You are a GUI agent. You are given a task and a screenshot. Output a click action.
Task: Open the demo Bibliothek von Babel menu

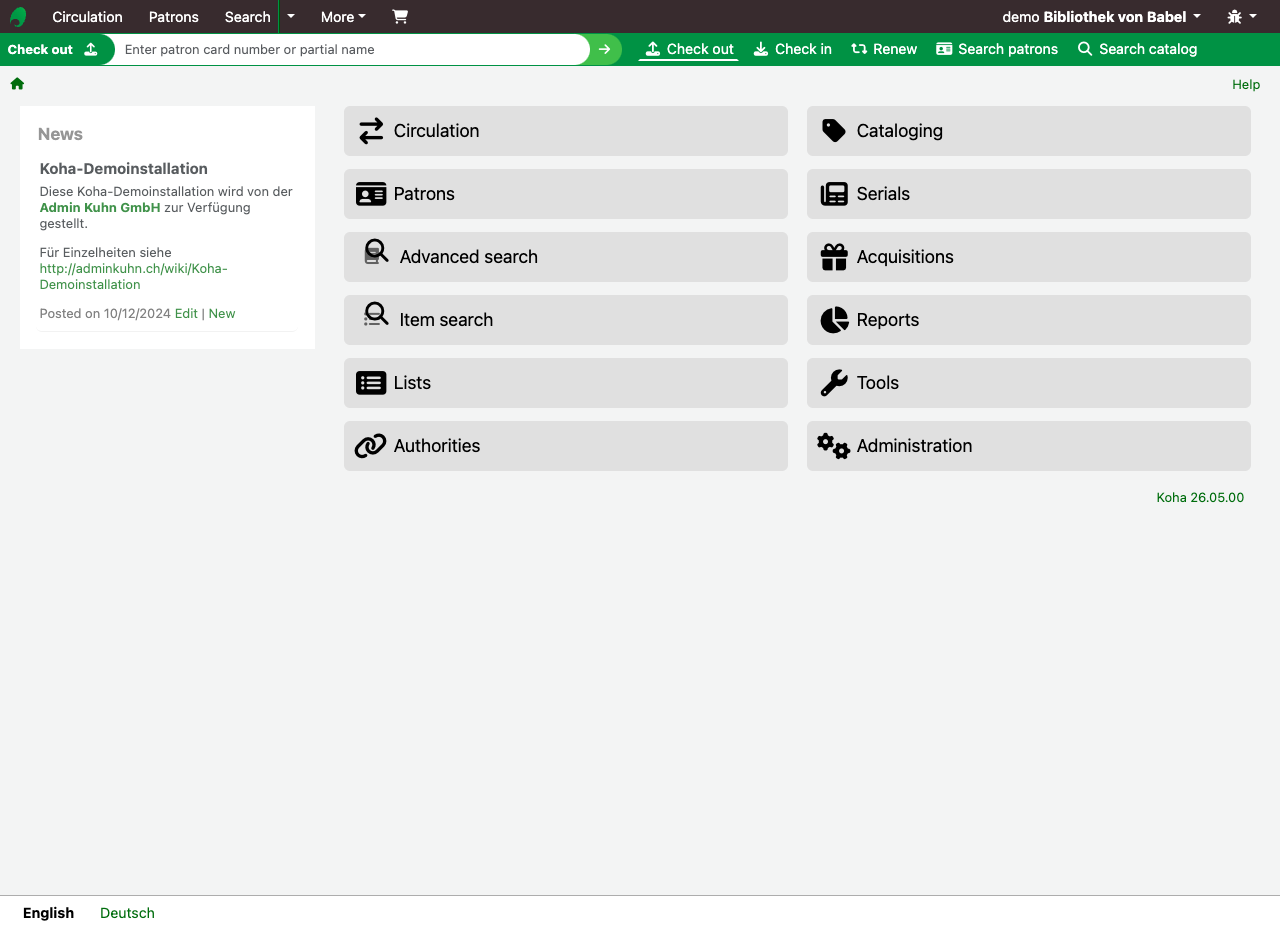(1101, 17)
